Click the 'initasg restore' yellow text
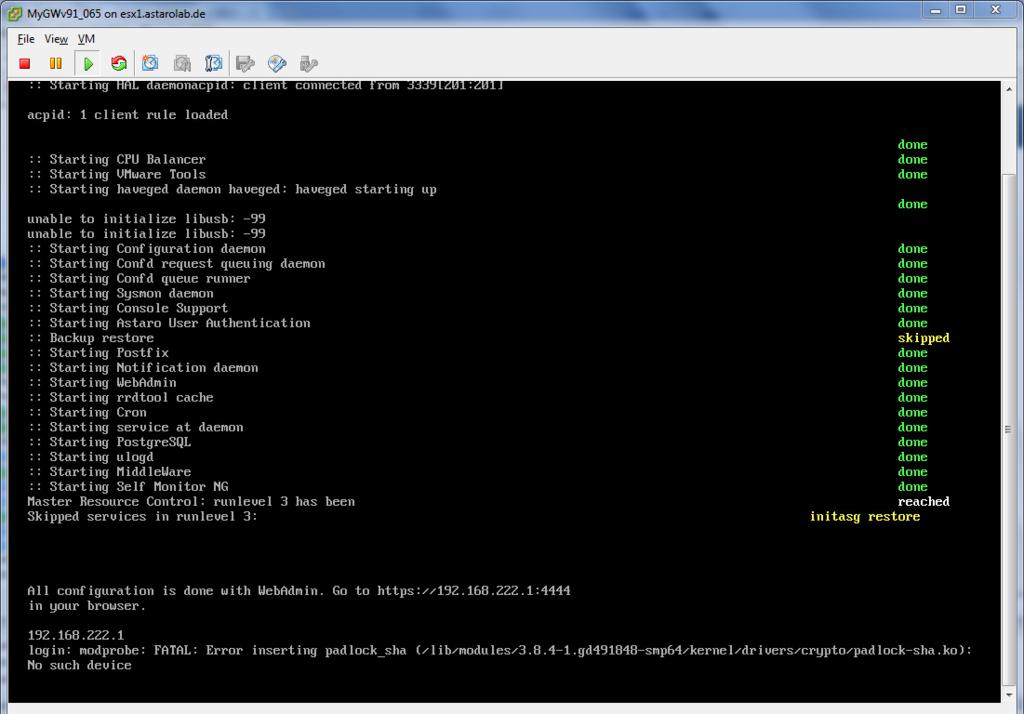The image size is (1024, 714). pos(865,516)
